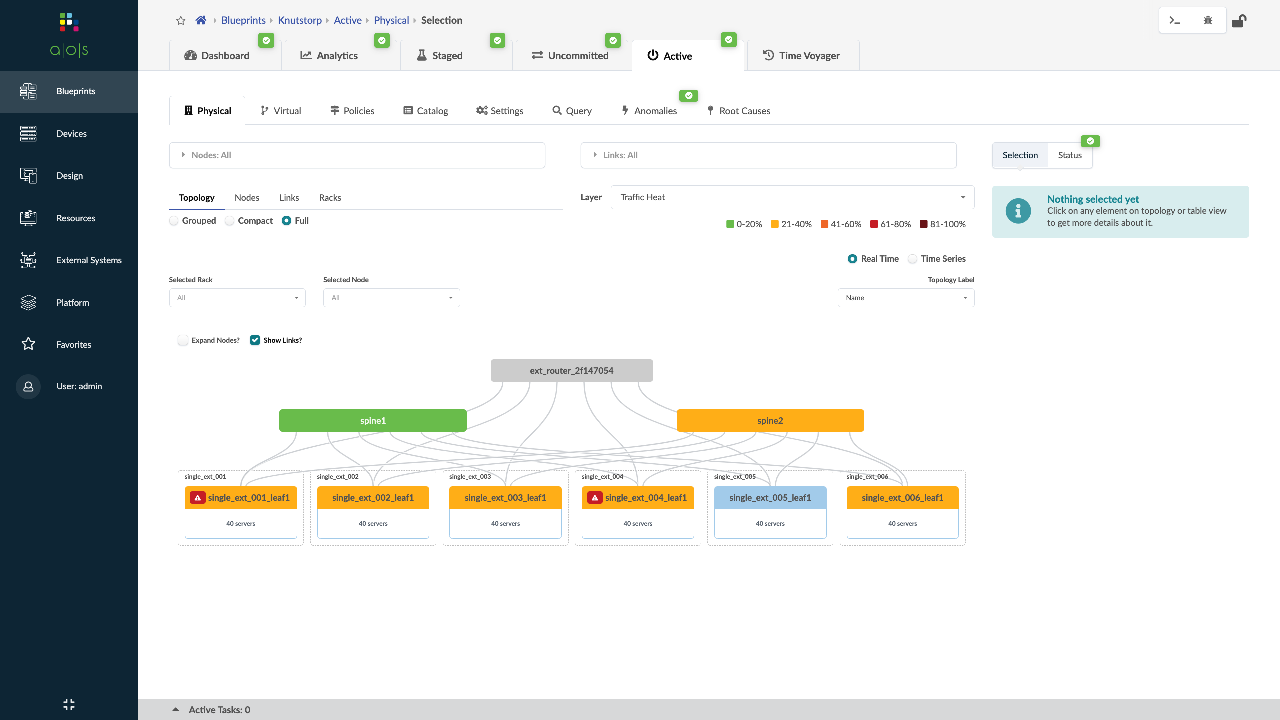
Task: Switch to Time Series mode
Action: [913, 259]
